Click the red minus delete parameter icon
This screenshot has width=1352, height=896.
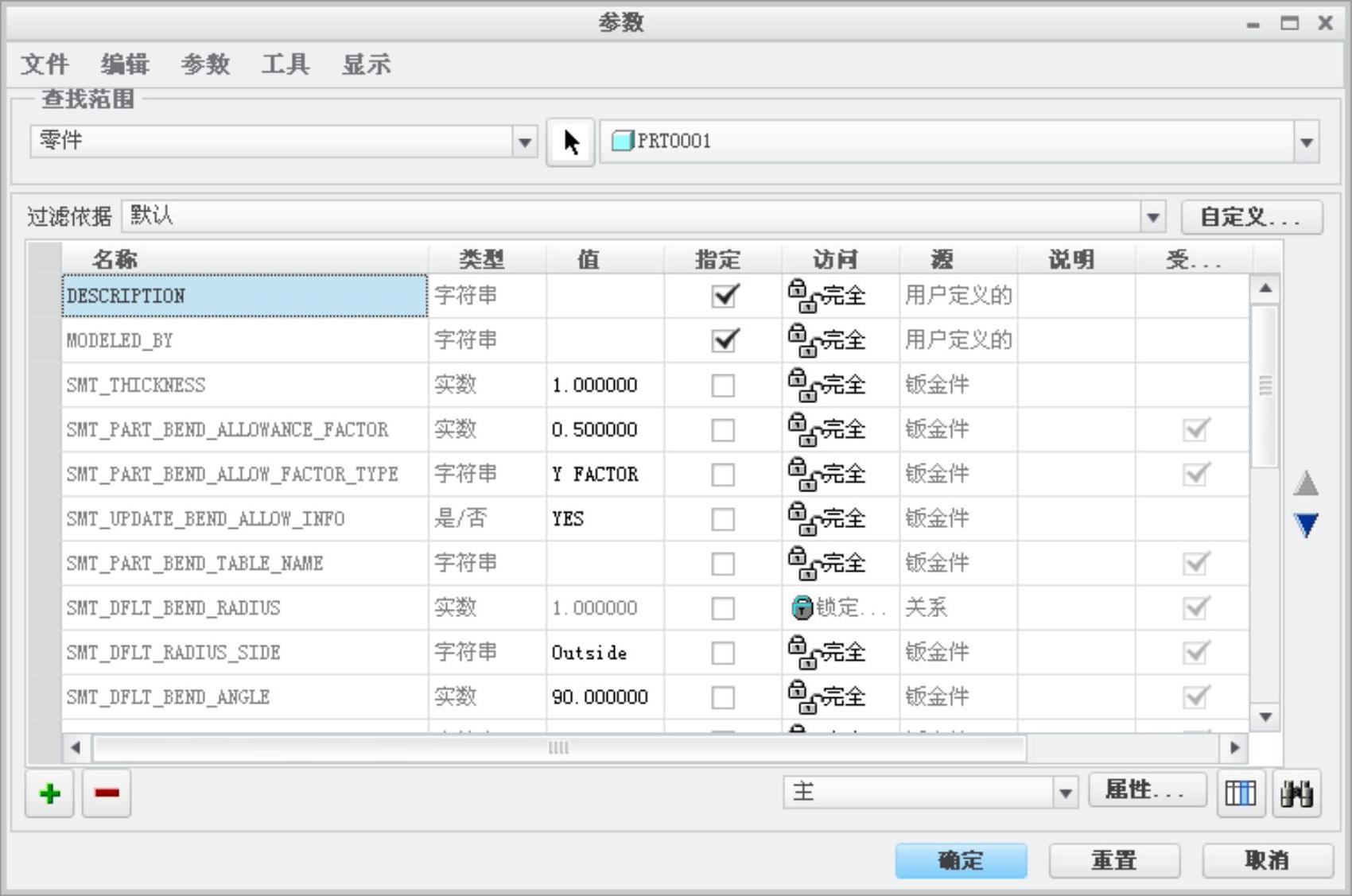pos(107,793)
